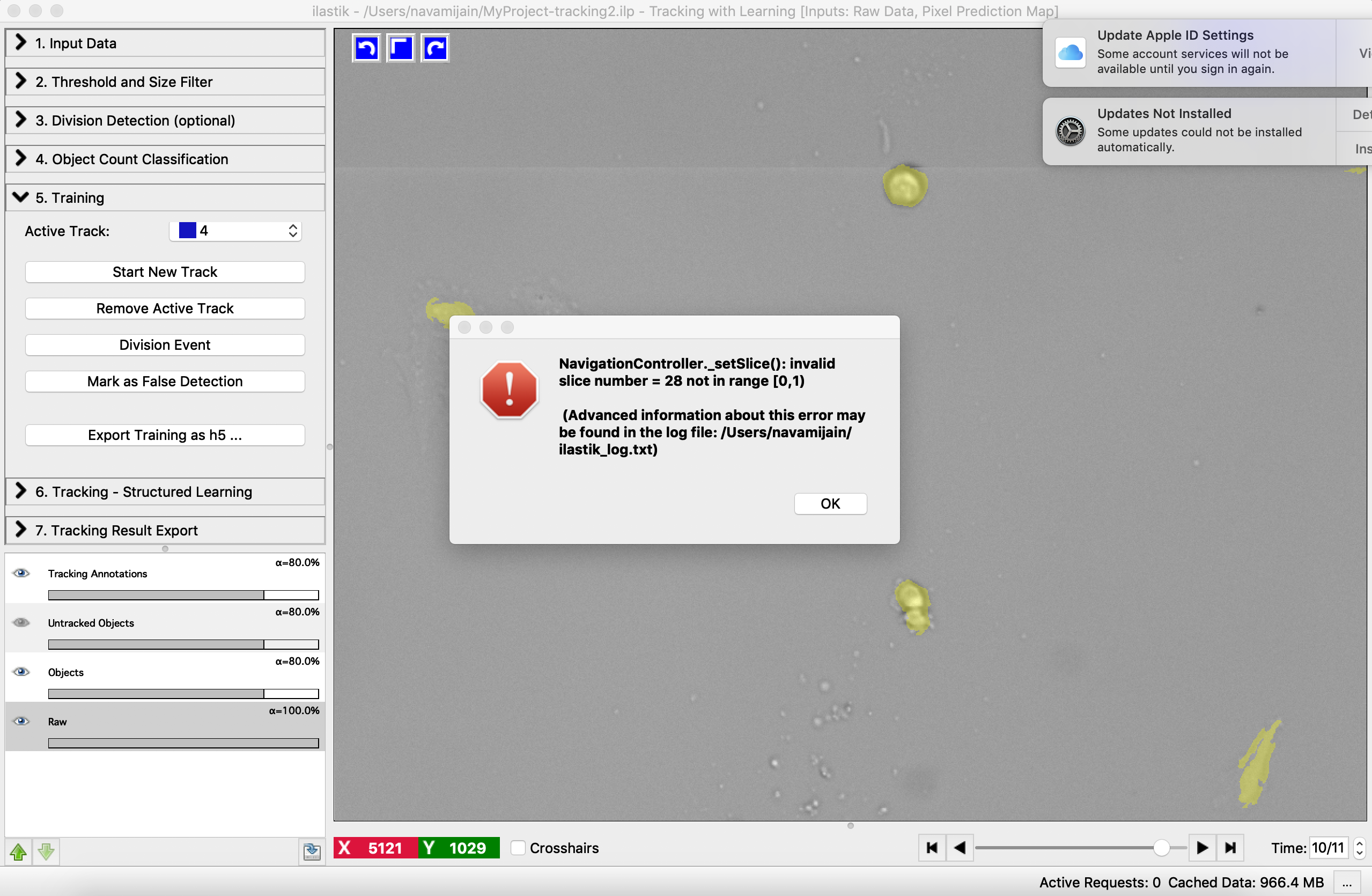The image size is (1372, 896).
Task: Expand 7. Tracking Result Export
Action: click(165, 531)
